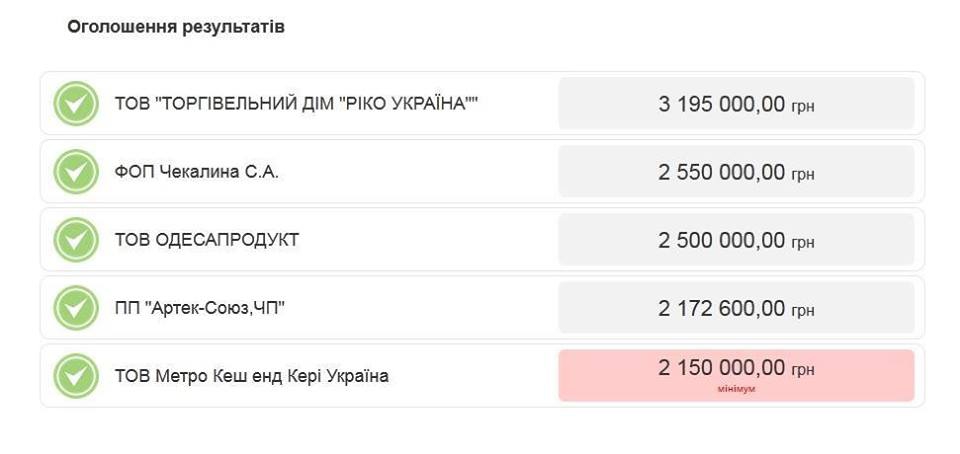Click the грн label in the ОДЕСАПРОДУКТ row
Screen dimensions: 960x454
(803, 244)
